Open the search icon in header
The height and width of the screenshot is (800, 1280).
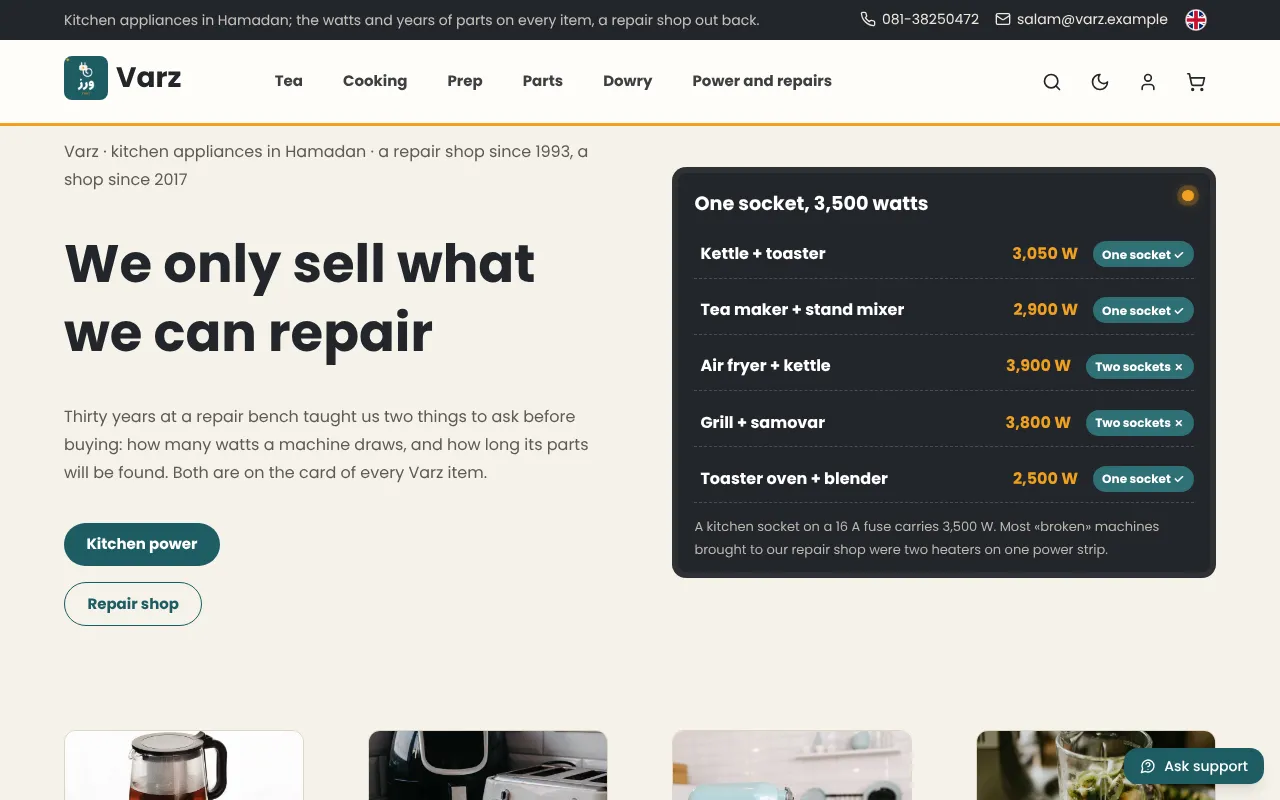pos(1052,82)
